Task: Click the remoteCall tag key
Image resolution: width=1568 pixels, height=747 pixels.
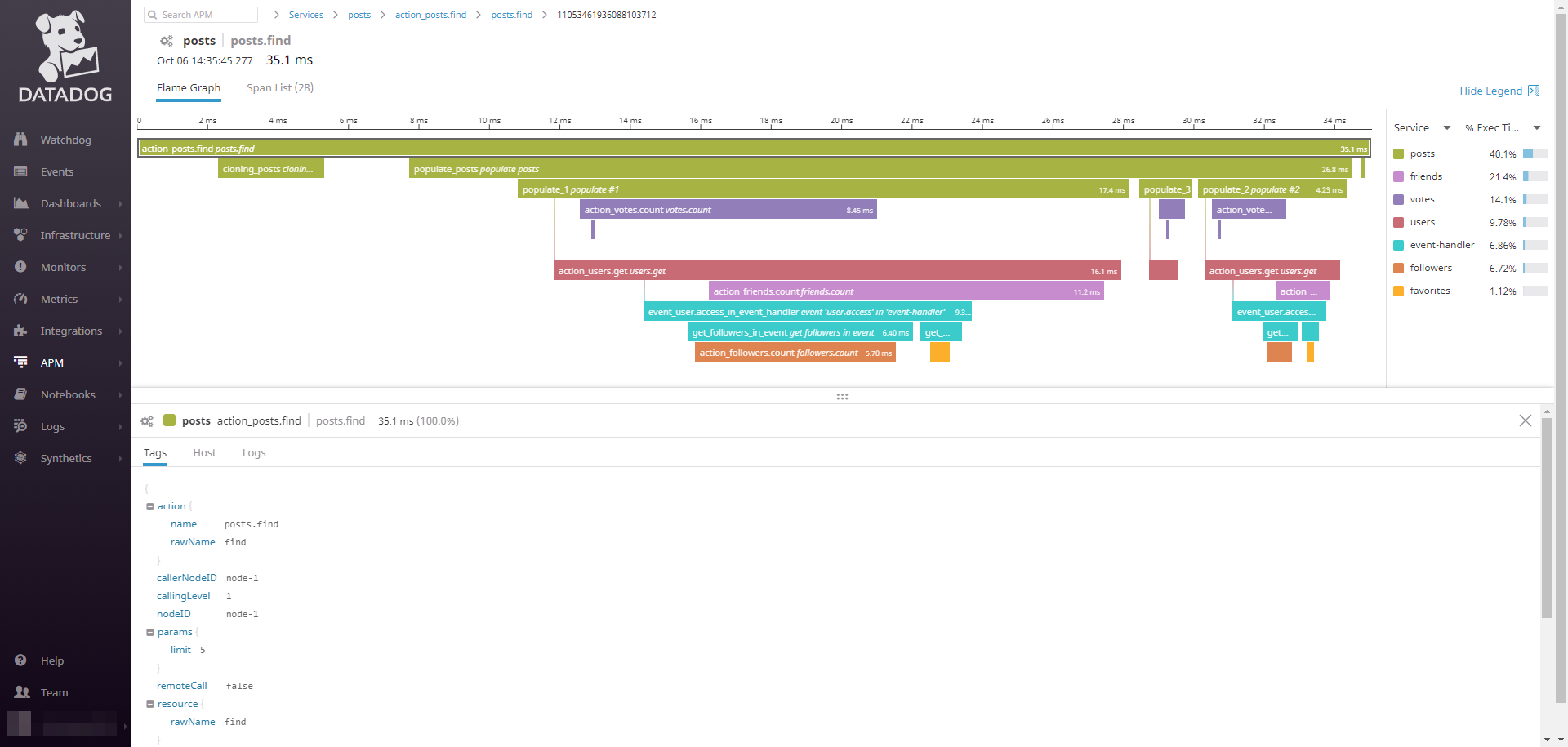Action: pos(182,686)
